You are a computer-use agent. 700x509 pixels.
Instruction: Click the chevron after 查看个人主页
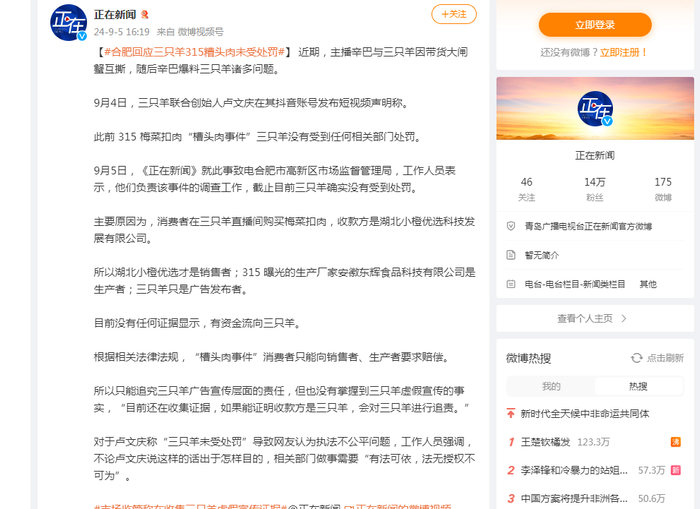[624, 318]
